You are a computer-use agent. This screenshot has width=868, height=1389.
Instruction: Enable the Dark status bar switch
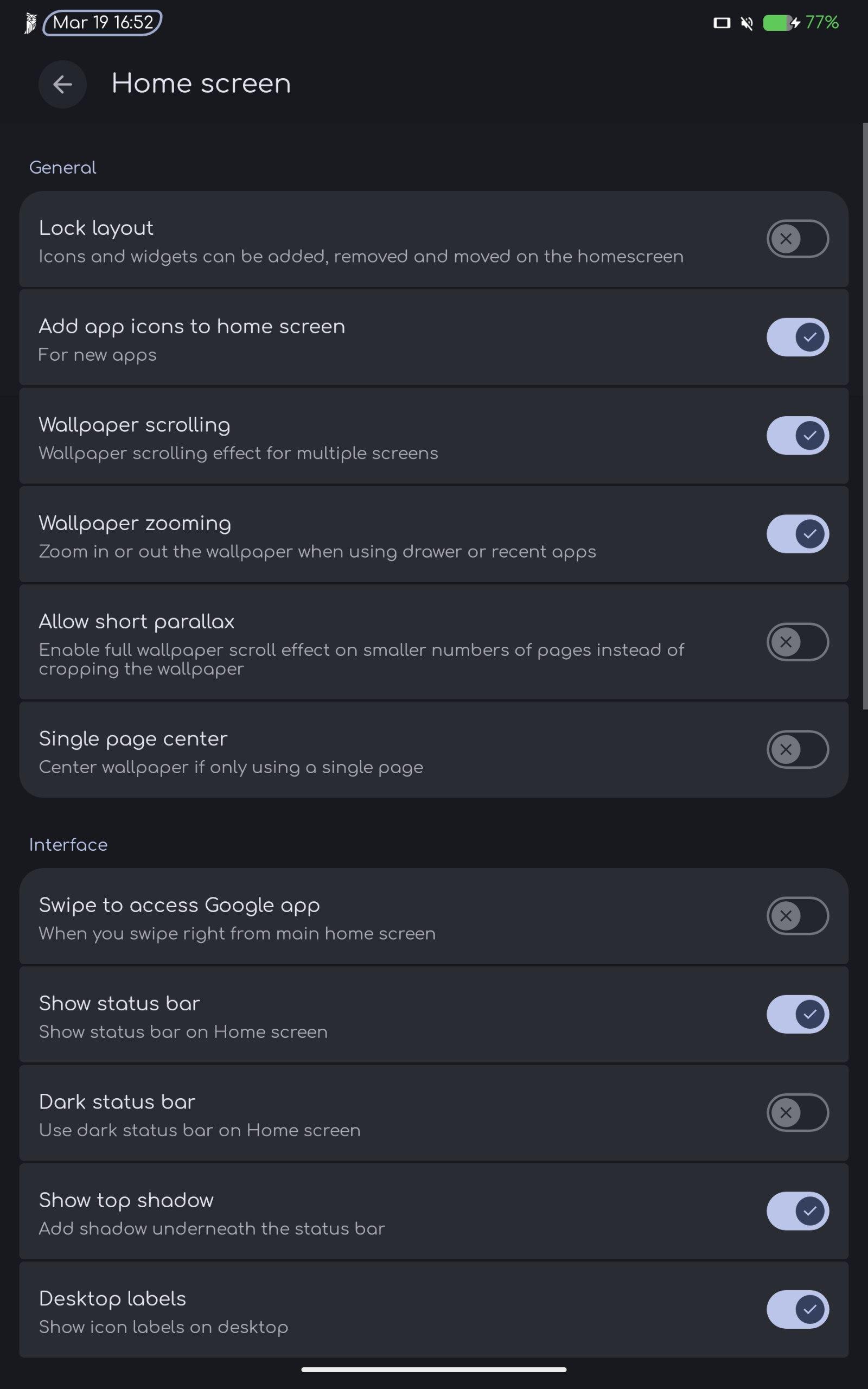point(797,1112)
